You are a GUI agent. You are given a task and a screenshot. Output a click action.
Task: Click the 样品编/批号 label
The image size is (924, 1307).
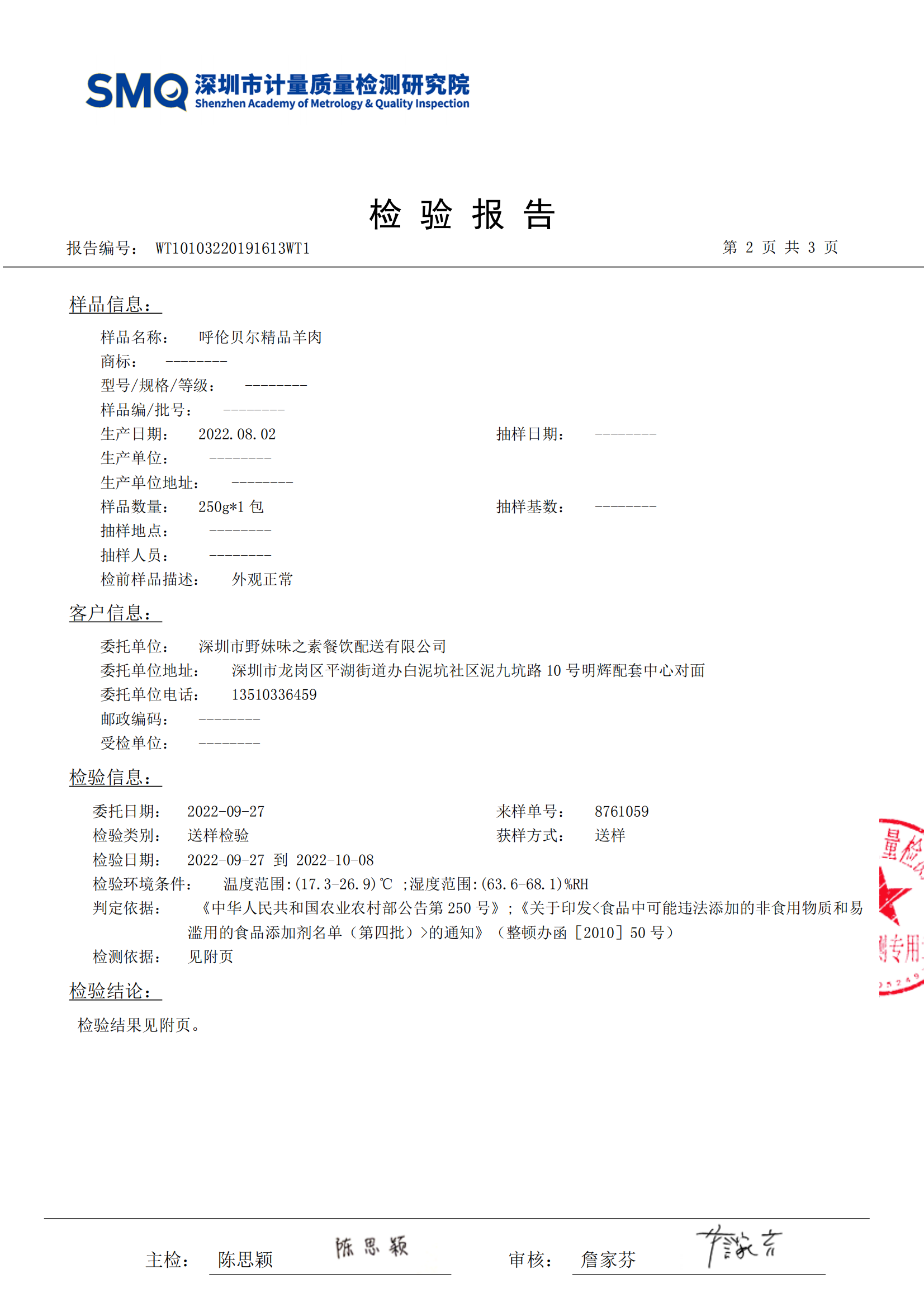(x=147, y=410)
